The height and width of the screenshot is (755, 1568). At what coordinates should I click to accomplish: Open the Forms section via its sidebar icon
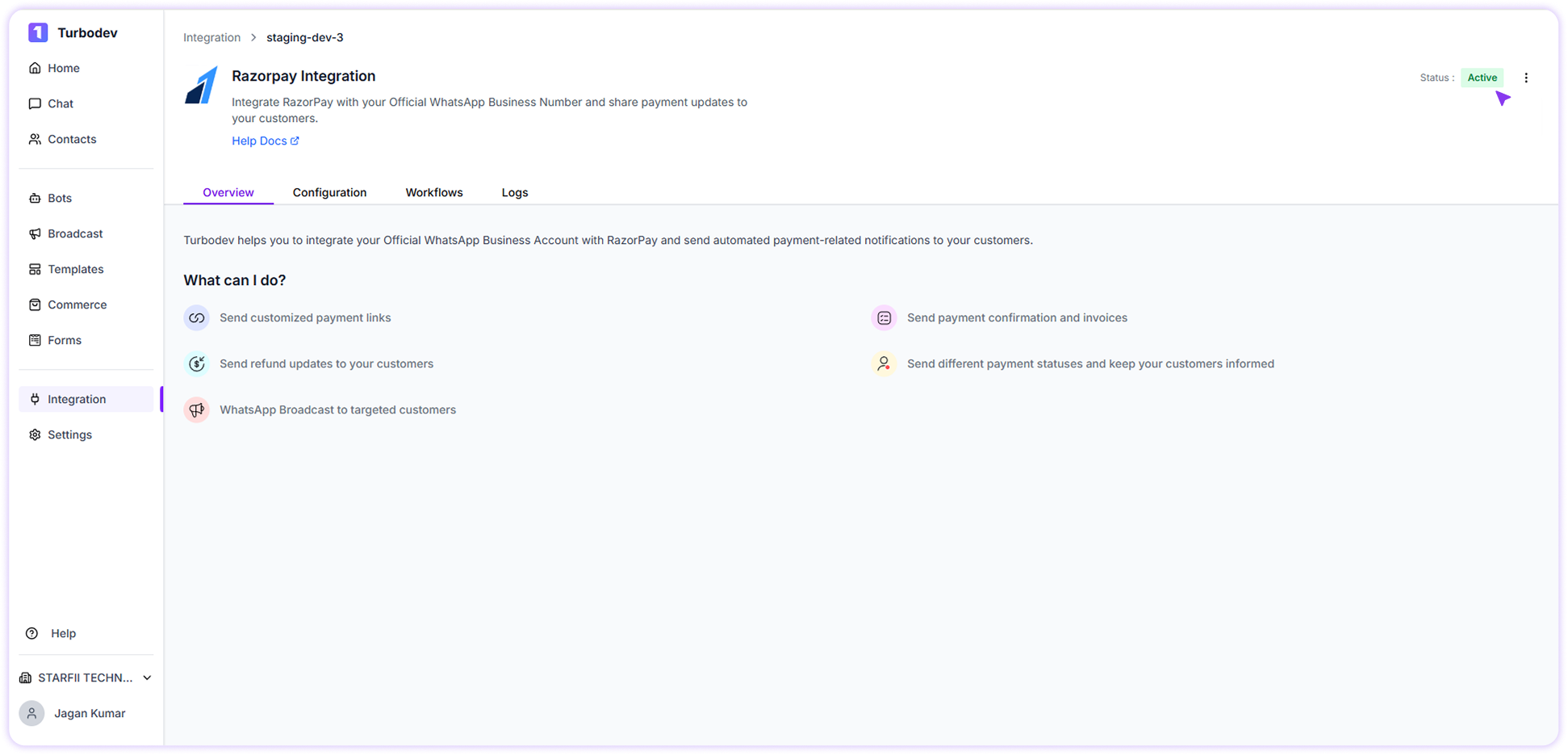[x=35, y=340]
